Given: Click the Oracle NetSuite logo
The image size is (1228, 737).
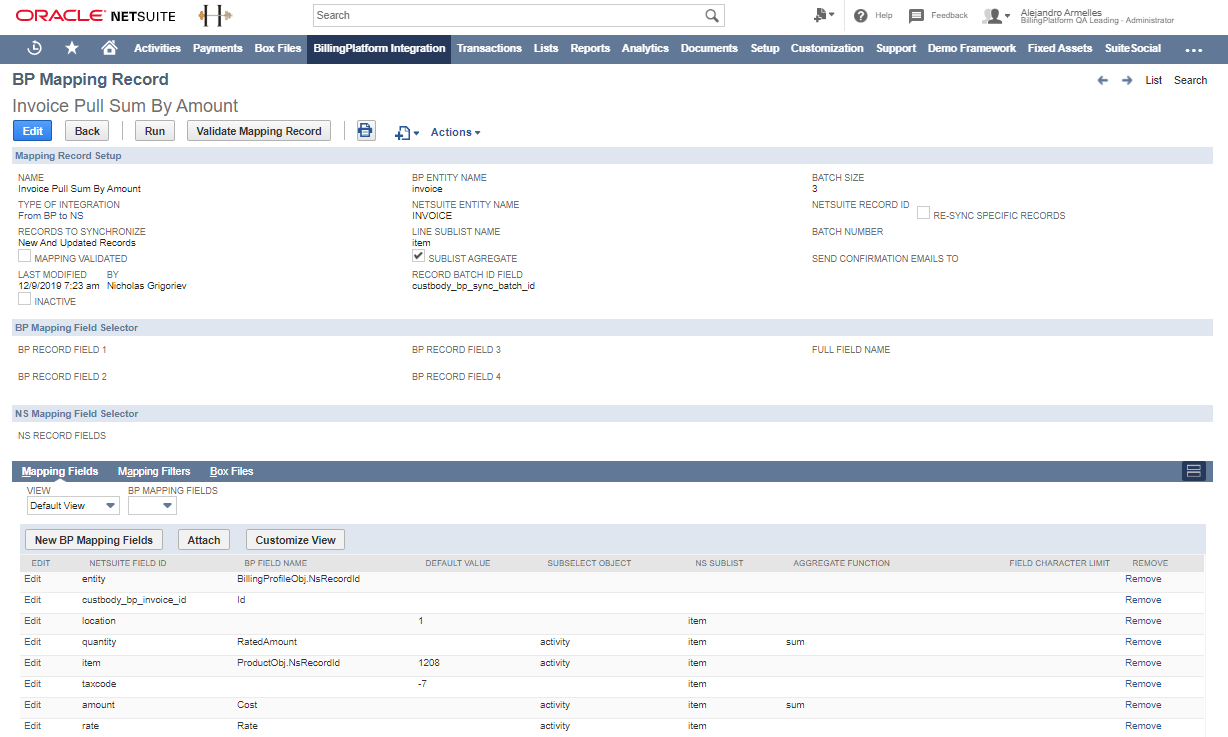Looking at the screenshot, I should coord(95,15).
